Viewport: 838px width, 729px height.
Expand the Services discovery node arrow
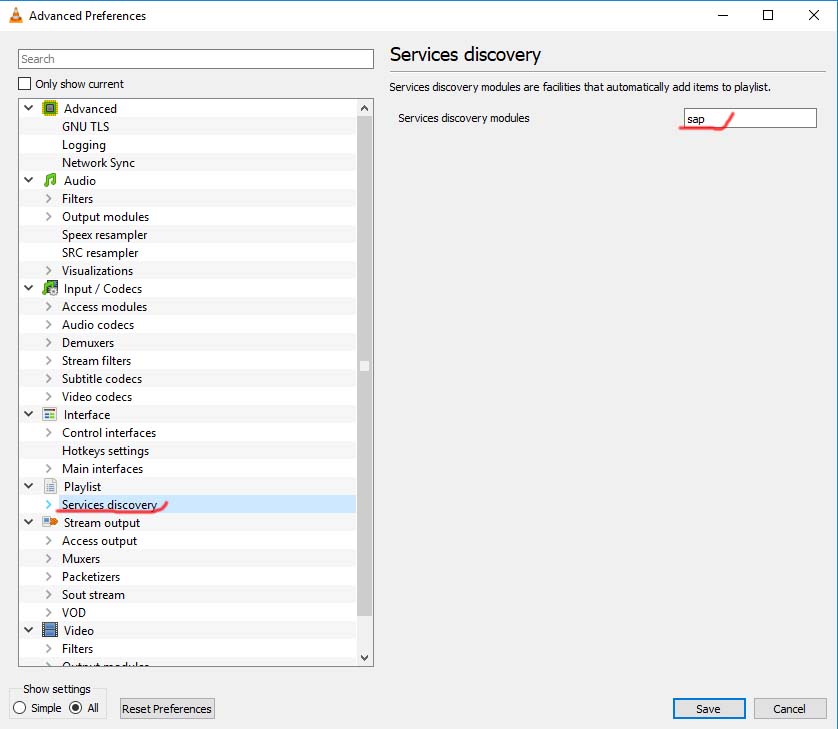tap(49, 505)
